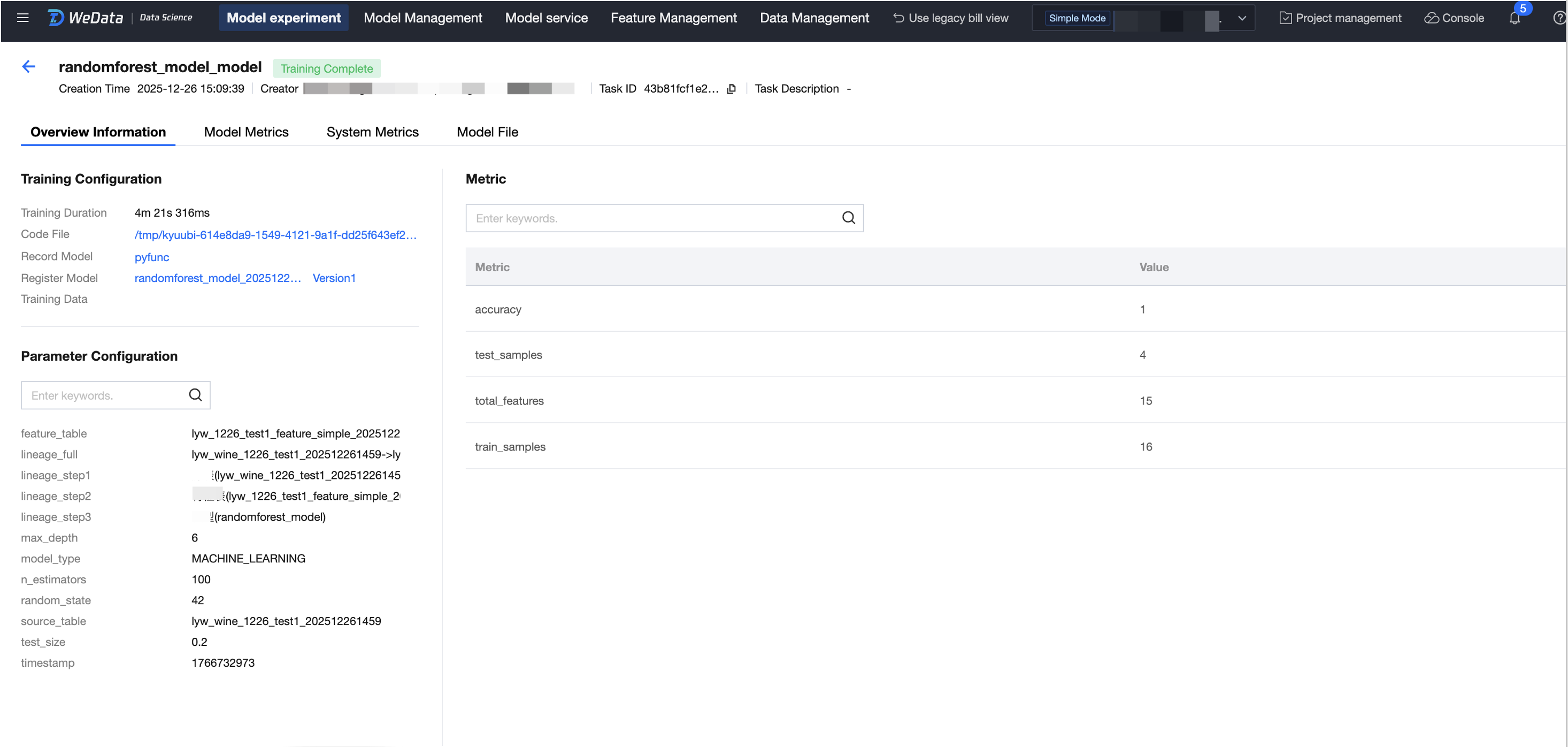Screen dimensions: 1568x747
Task: Open the System Metrics tab
Action: [x=372, y=132]
